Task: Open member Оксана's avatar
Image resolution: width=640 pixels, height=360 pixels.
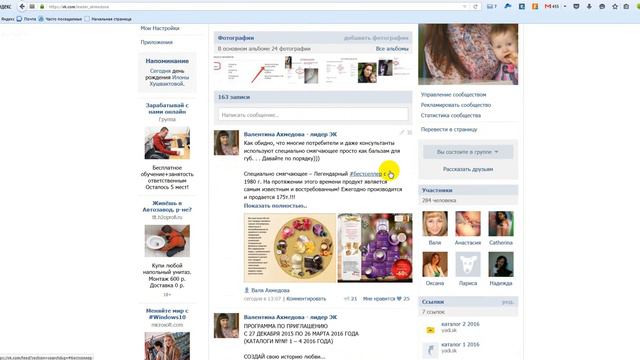Action: point(435,264)
